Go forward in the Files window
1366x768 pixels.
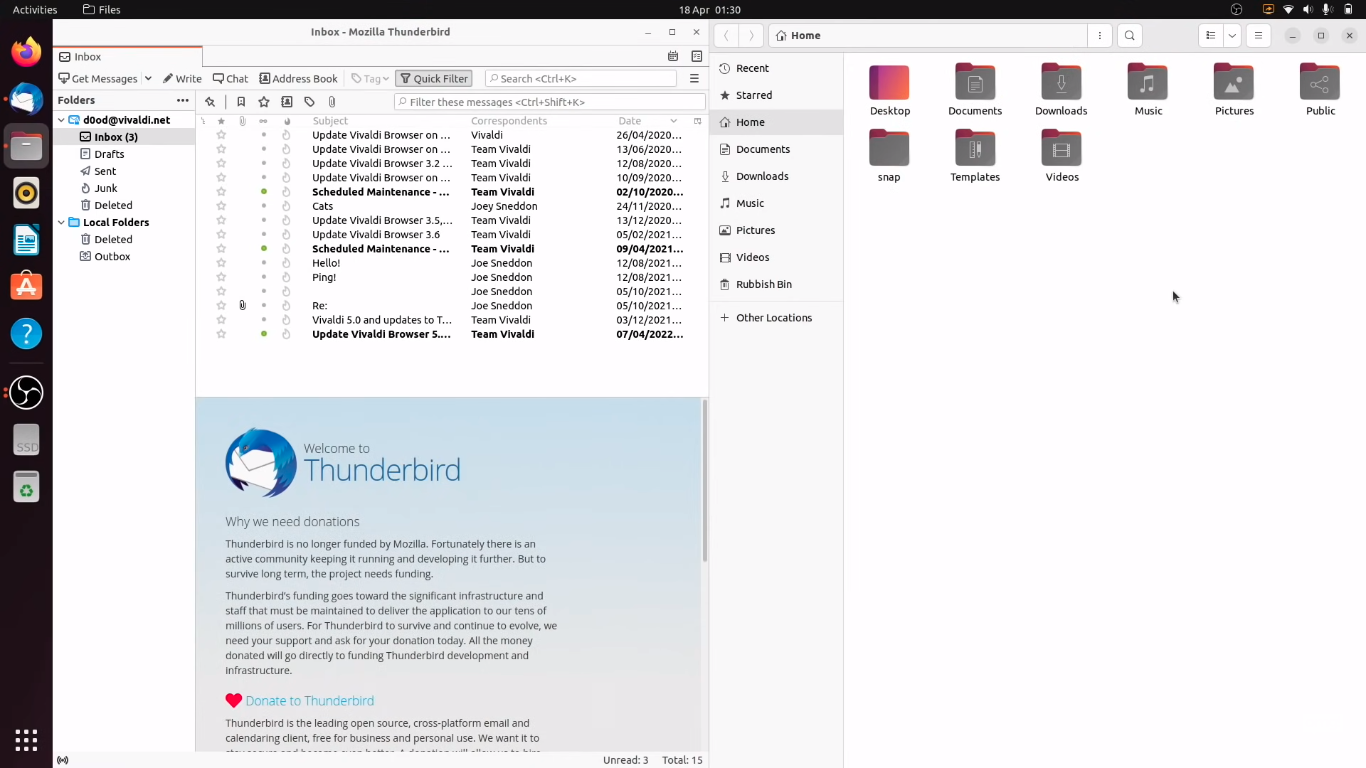point(751,35)
